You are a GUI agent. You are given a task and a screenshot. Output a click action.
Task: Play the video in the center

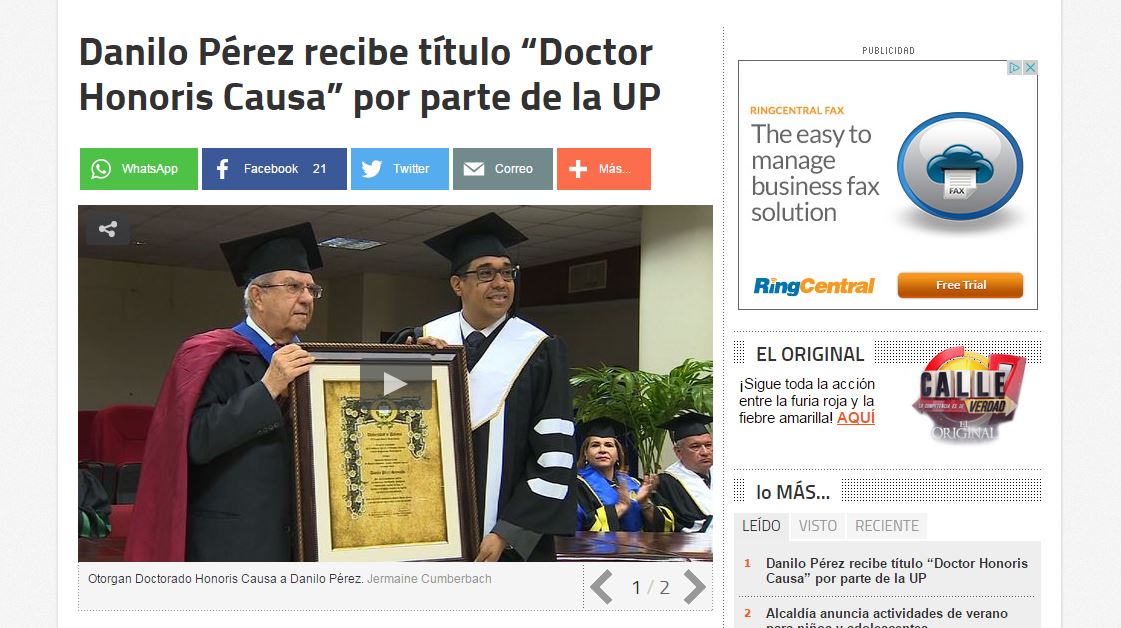click(395, 384)
